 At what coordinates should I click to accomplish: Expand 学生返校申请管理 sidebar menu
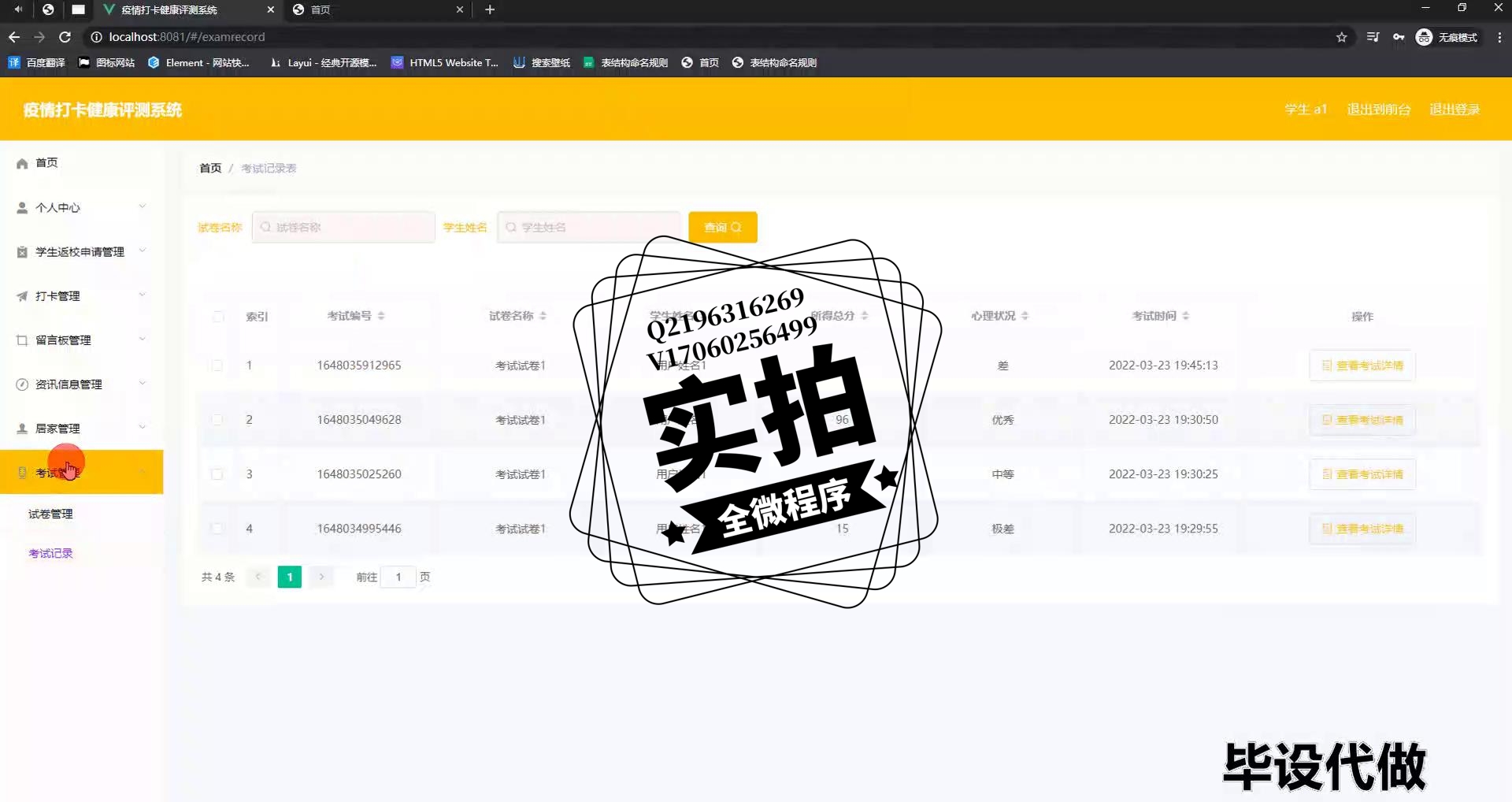pos(82,251)
